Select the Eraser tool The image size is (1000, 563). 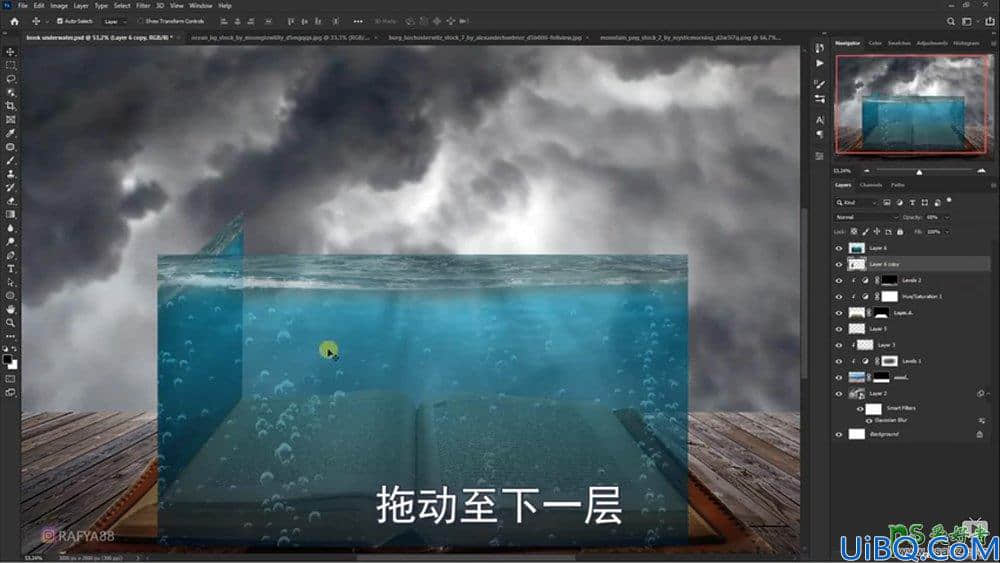tap(10, 201)
